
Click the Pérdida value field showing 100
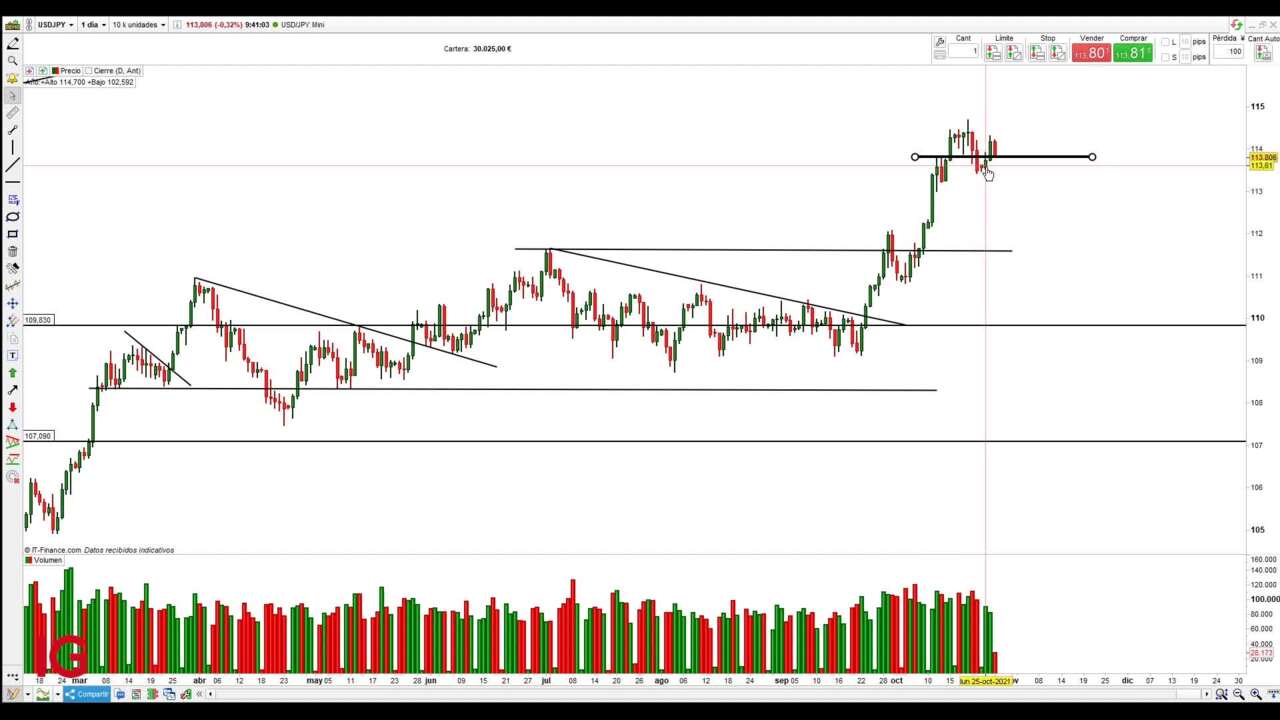click(x=1228, y=51)
